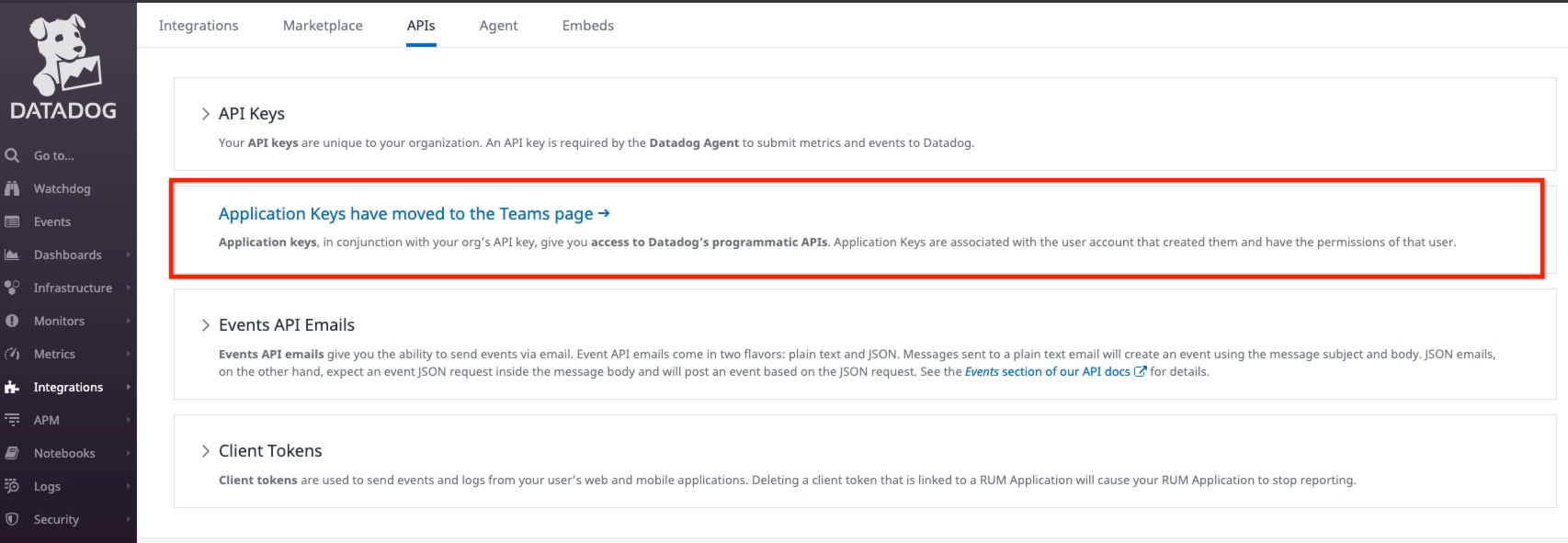The width and height of the screenshot is (1568, 543).
Task: Open the Logs submenu arrow
Action: 128,486
